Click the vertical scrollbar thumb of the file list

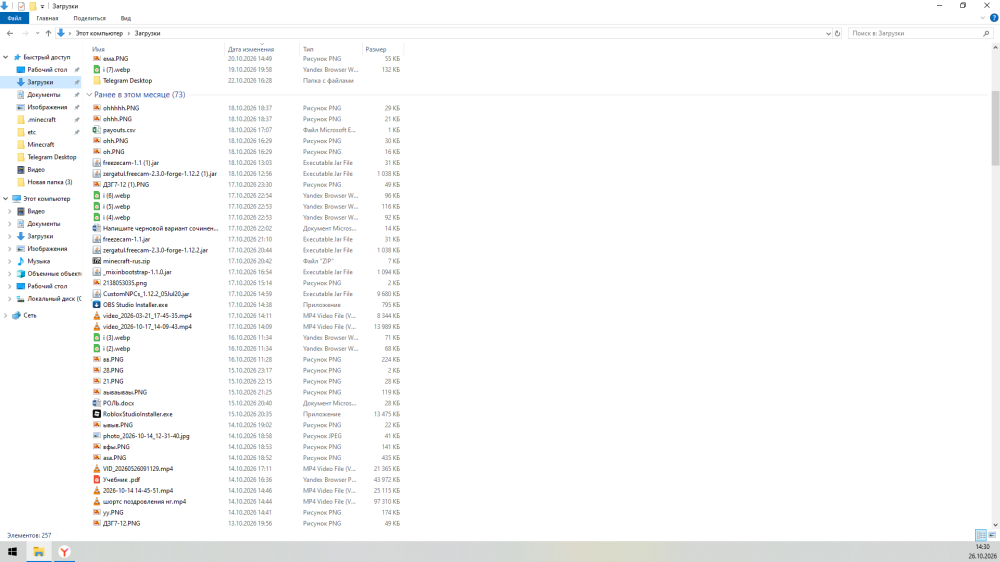coord(995,128)
